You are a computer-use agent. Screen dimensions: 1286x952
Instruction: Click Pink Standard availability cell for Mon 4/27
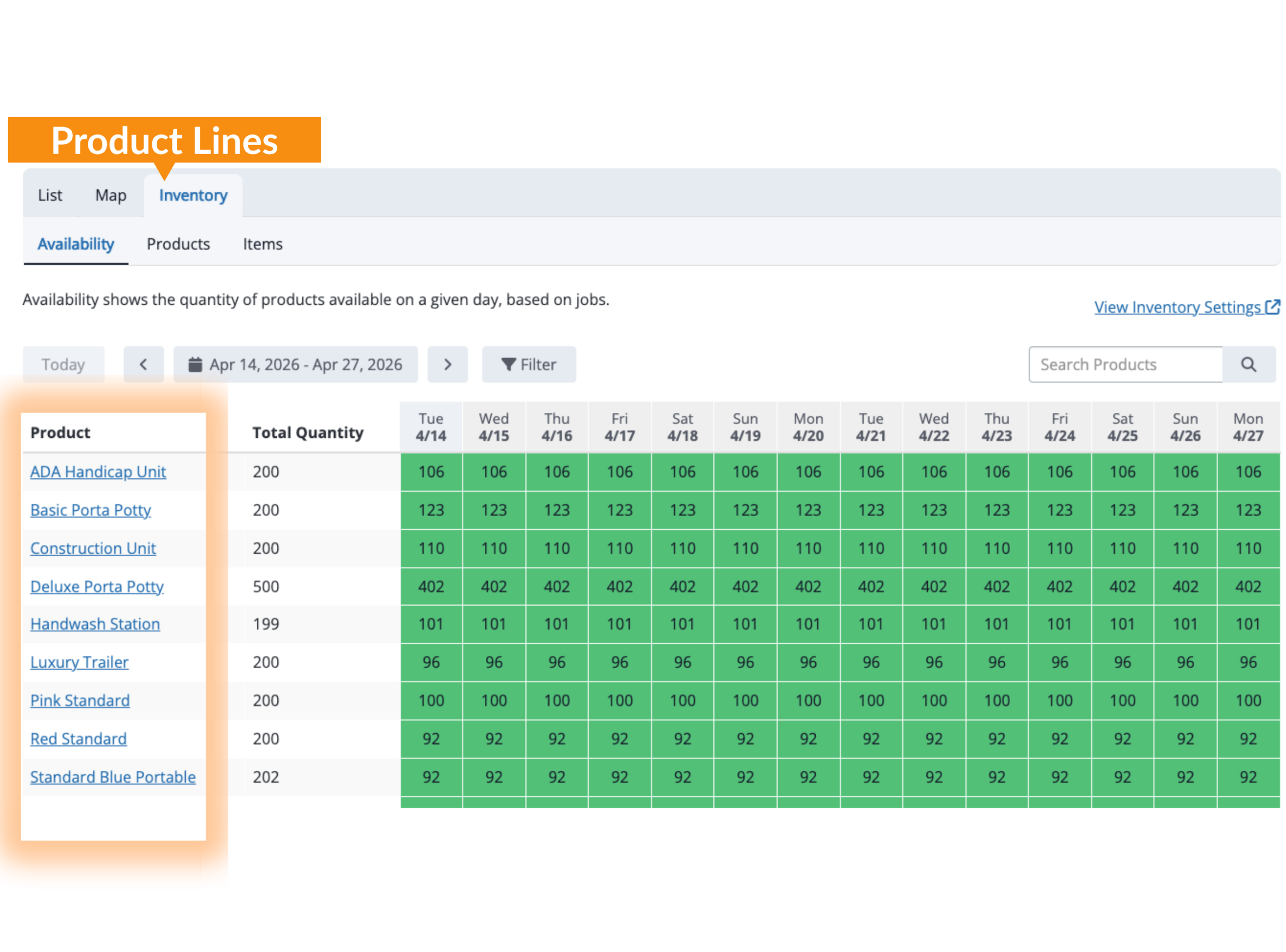click(1248, 701)
